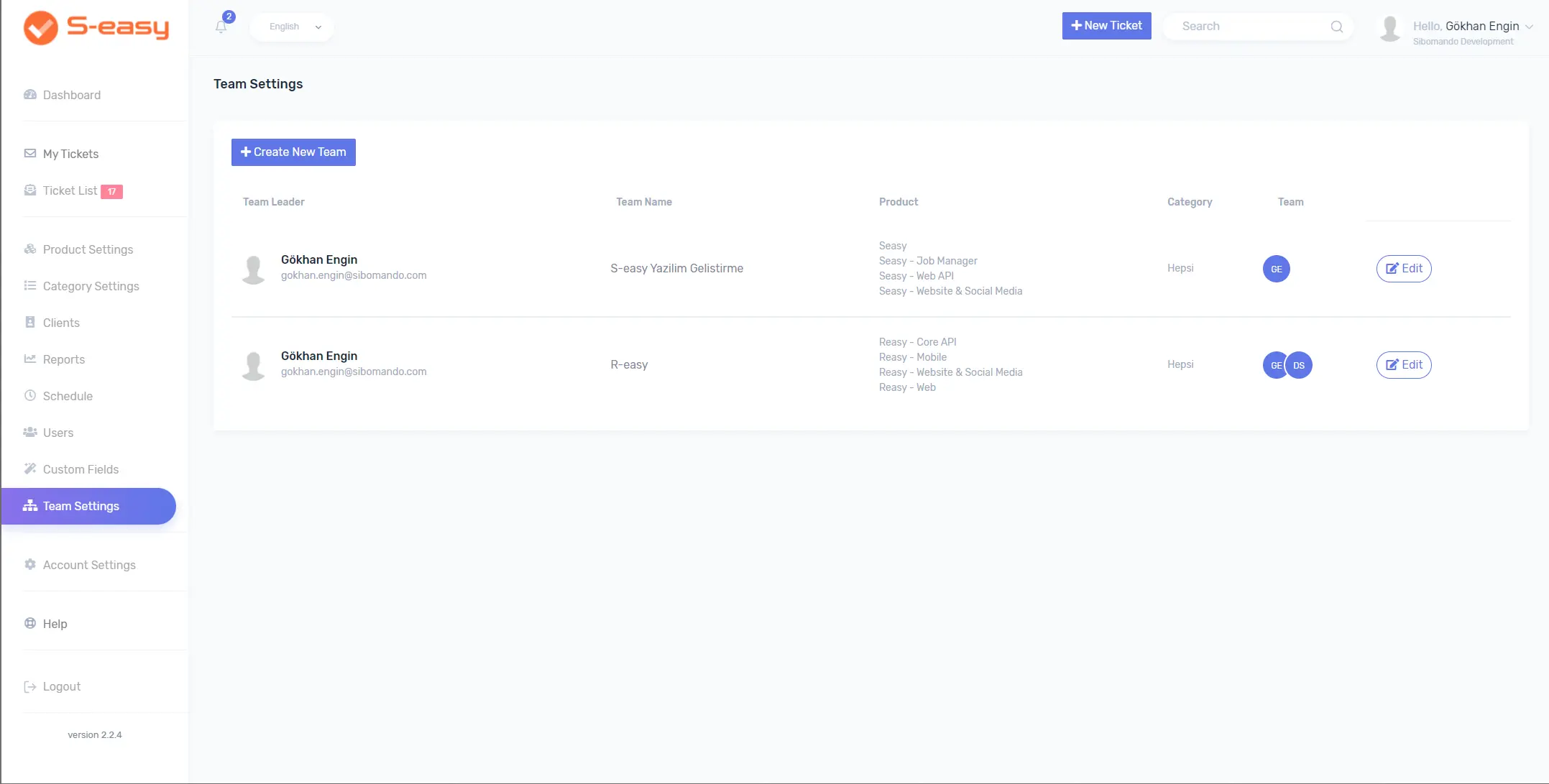
Task: Open Schedule page
Action: (x=68, y=396)
